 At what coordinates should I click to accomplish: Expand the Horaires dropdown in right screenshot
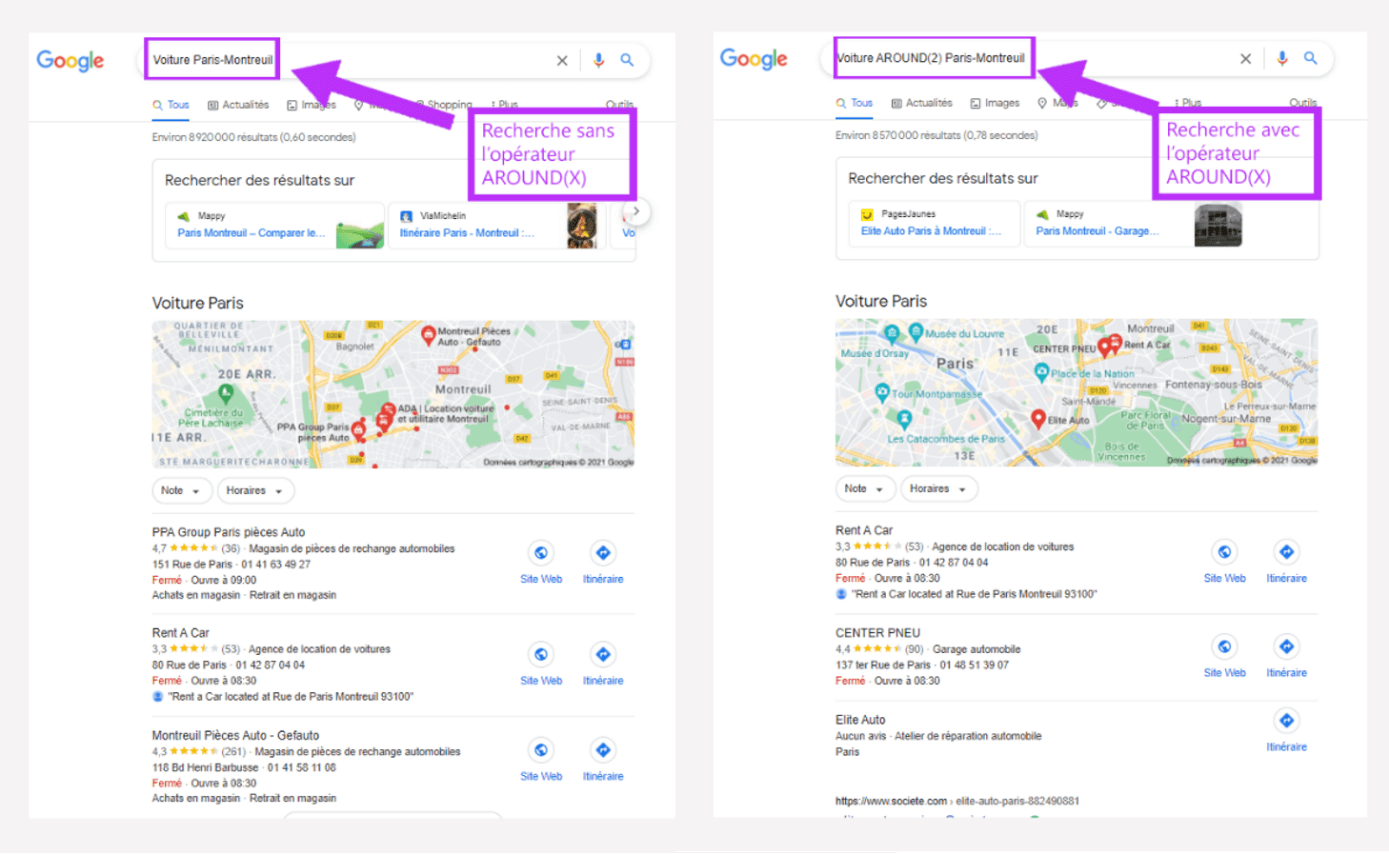click(940, 489)
